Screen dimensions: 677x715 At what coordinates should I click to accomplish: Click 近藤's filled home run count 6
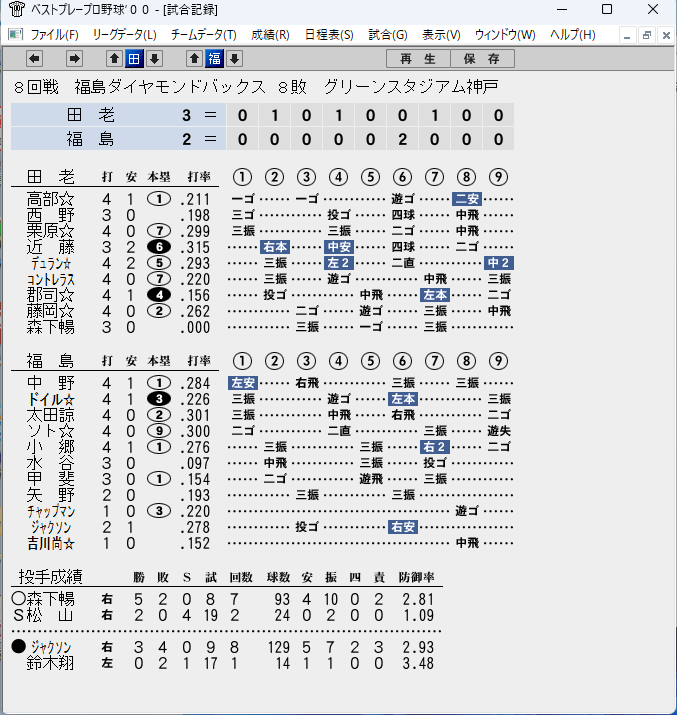(x=159, y=247)
